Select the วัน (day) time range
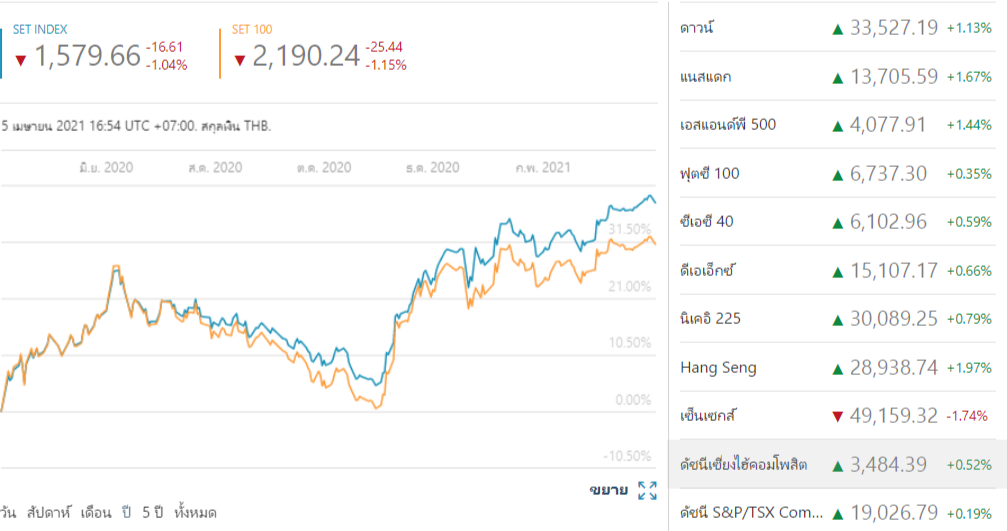The height and width of the screenshot is (531, 1007). coord(8,513)
